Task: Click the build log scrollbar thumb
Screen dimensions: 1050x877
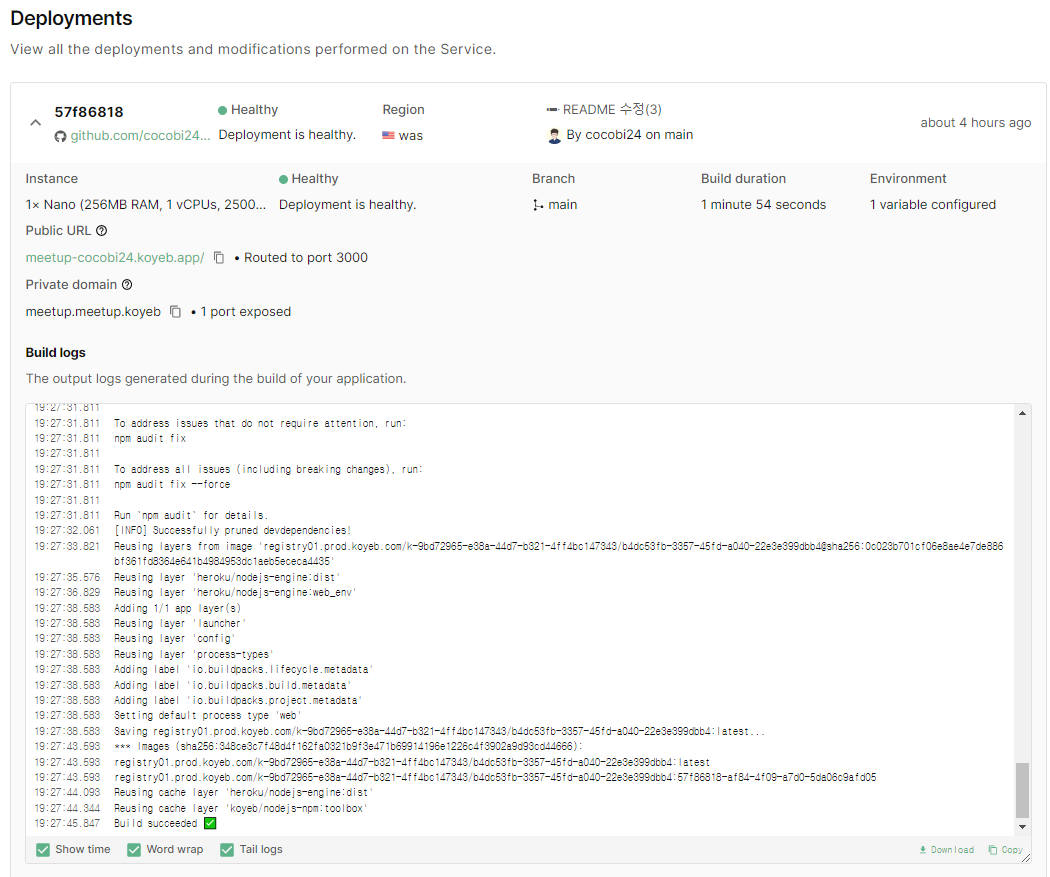Action: pos(1022,790)
